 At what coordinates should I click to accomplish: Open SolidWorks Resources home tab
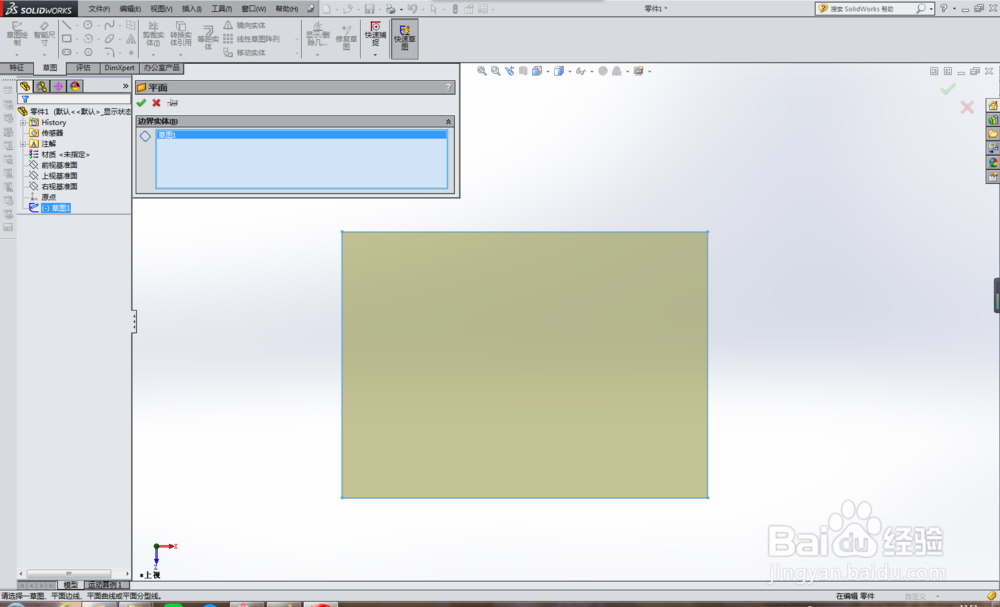[x=993, y=105]
